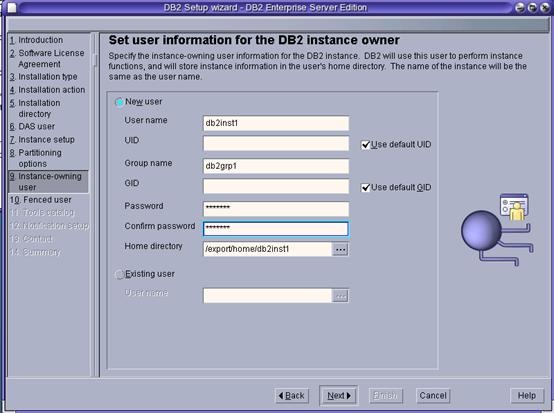Select the Existing user radio button

point(119,274)
